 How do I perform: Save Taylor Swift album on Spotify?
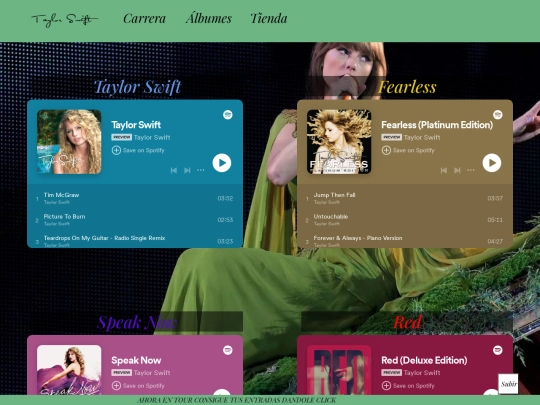click(138, 150)
